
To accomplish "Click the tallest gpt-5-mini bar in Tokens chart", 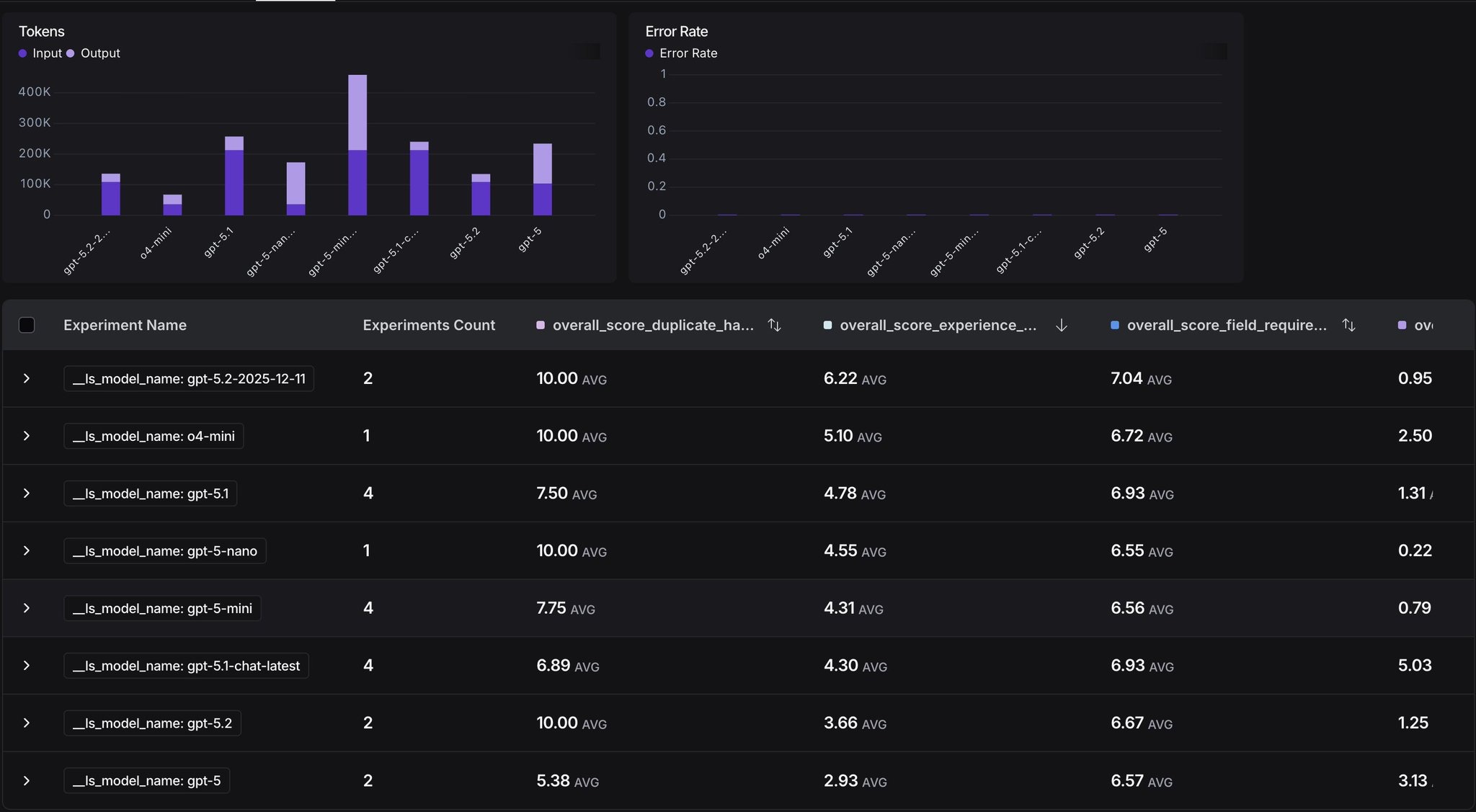I will point(357,144).
